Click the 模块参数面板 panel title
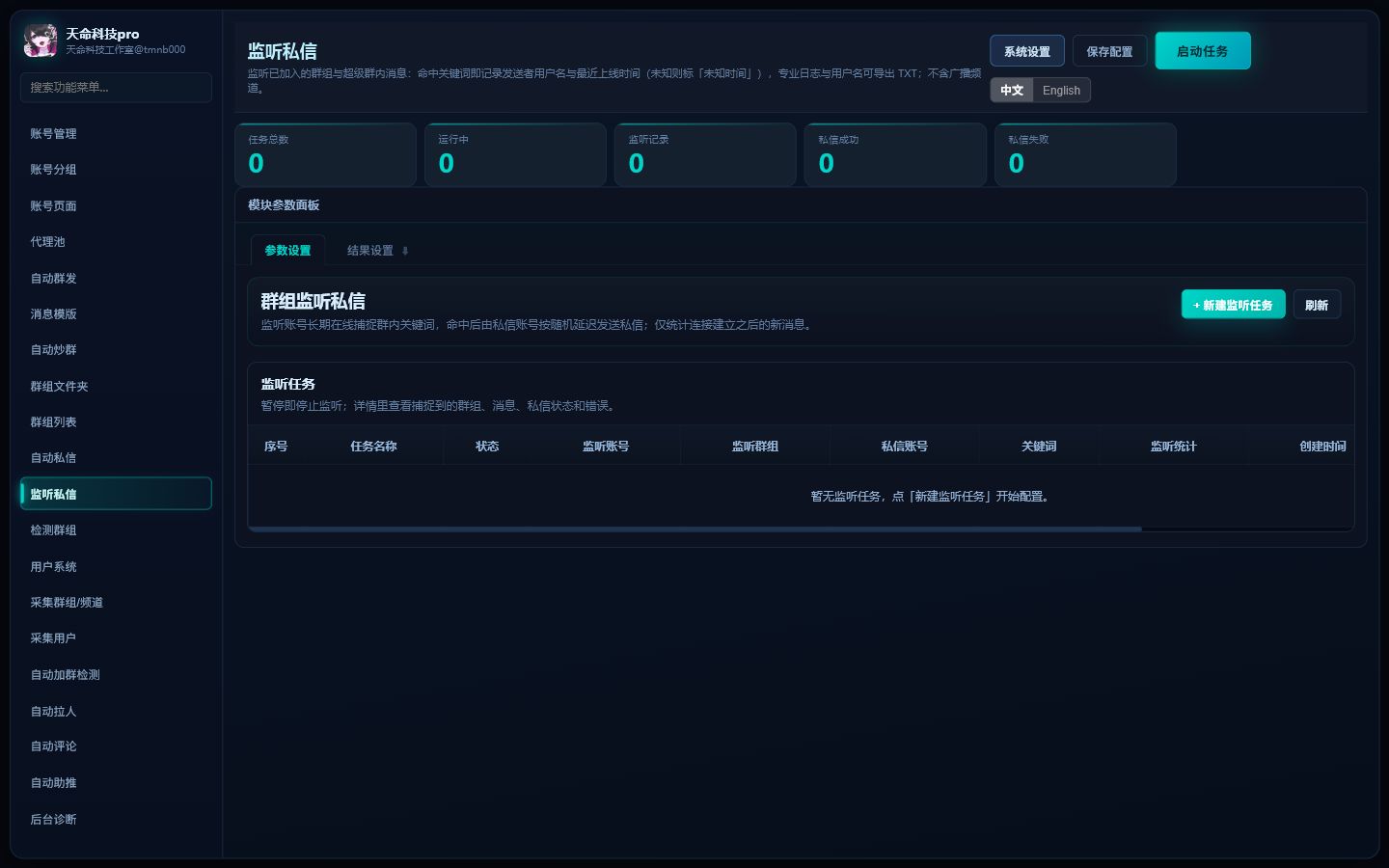Screen dimensions: 1389x868 [x=284, y=204]
